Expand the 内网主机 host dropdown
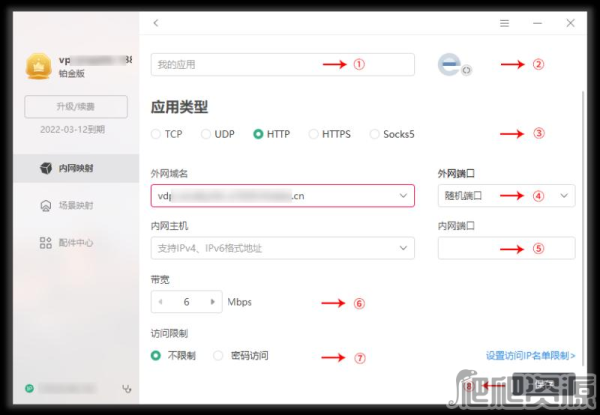The image size is (600, 415). (403, 247)
